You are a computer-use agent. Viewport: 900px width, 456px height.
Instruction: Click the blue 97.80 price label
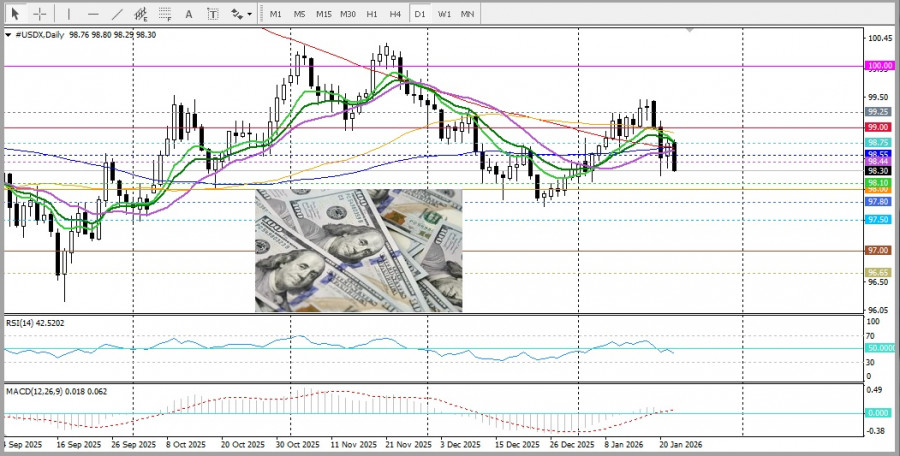click(x=878, y=202)
